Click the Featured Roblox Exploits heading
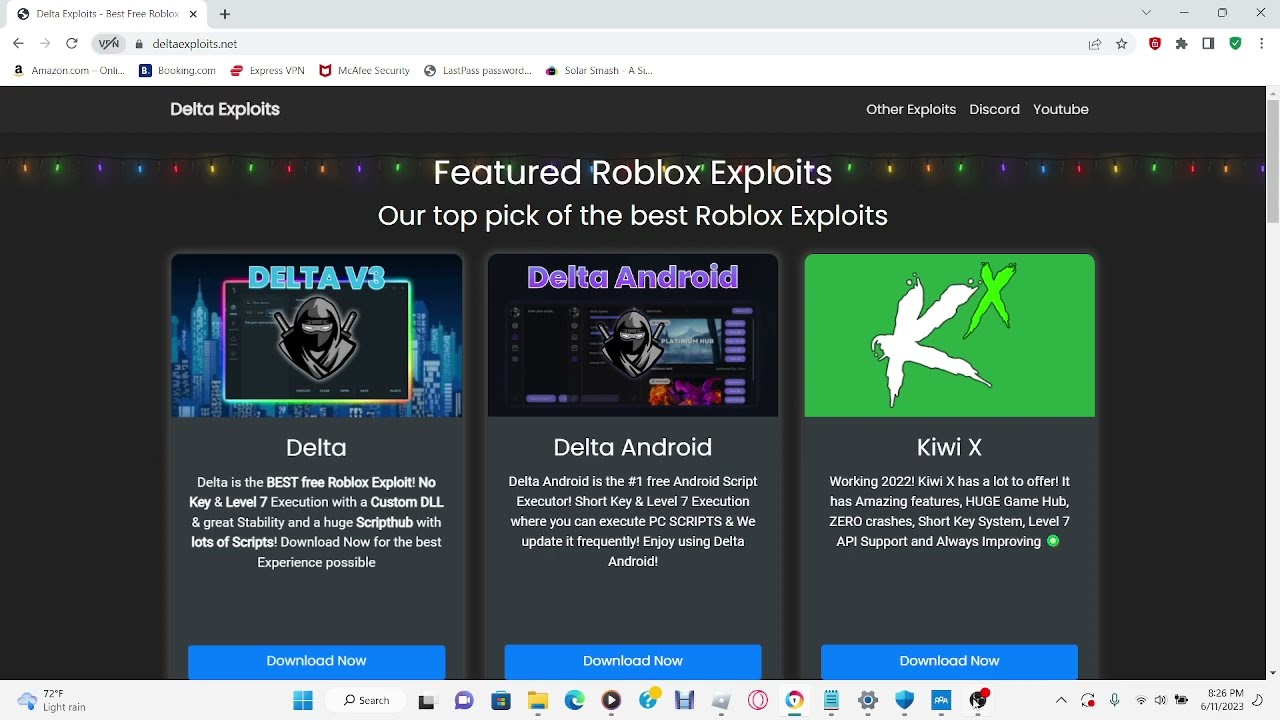Screen dimensions: 1280x720 pos(633,172)
